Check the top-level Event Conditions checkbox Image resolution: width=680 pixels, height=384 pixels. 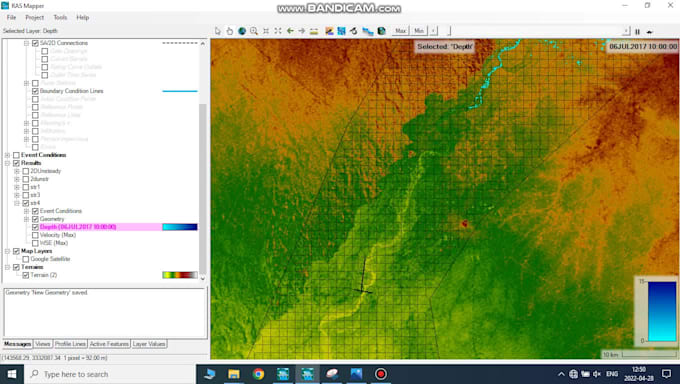pyautogui.click(x=16, y=155)
